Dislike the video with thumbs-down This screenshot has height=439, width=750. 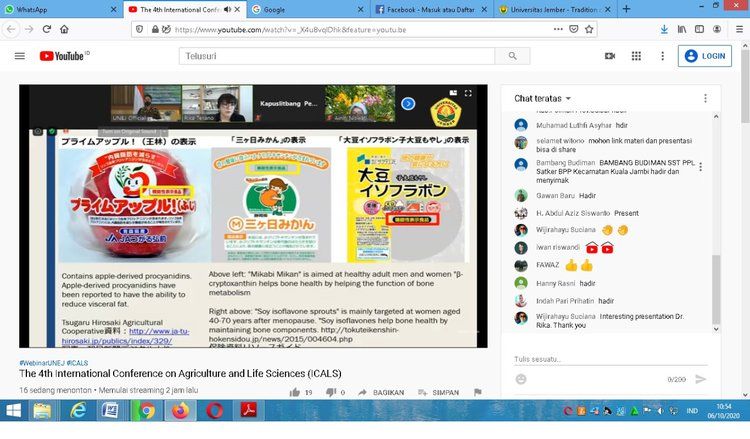coord(331,392)
